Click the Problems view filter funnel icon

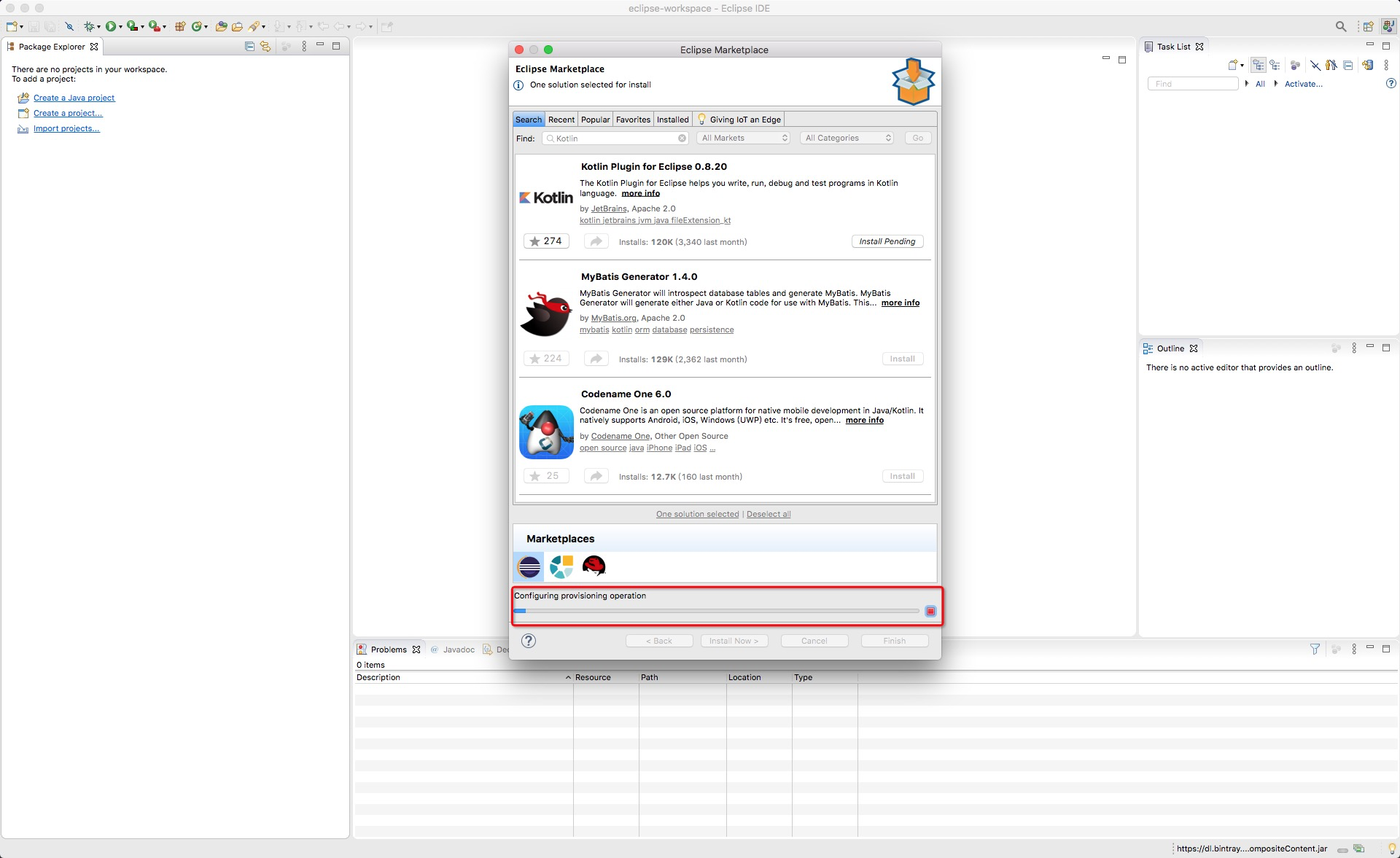pos(1315,649)
